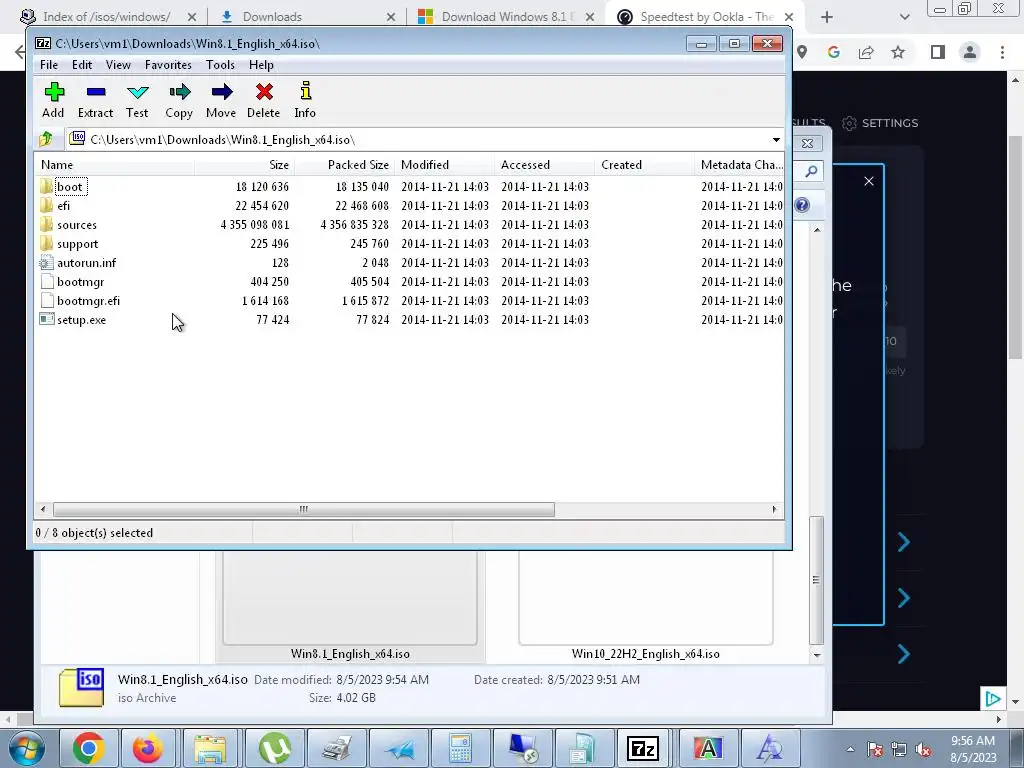Image resolution: width=1024 pixels, height=768 pixels.
Task: Sort by the Size column header
Action: (244, 165)
